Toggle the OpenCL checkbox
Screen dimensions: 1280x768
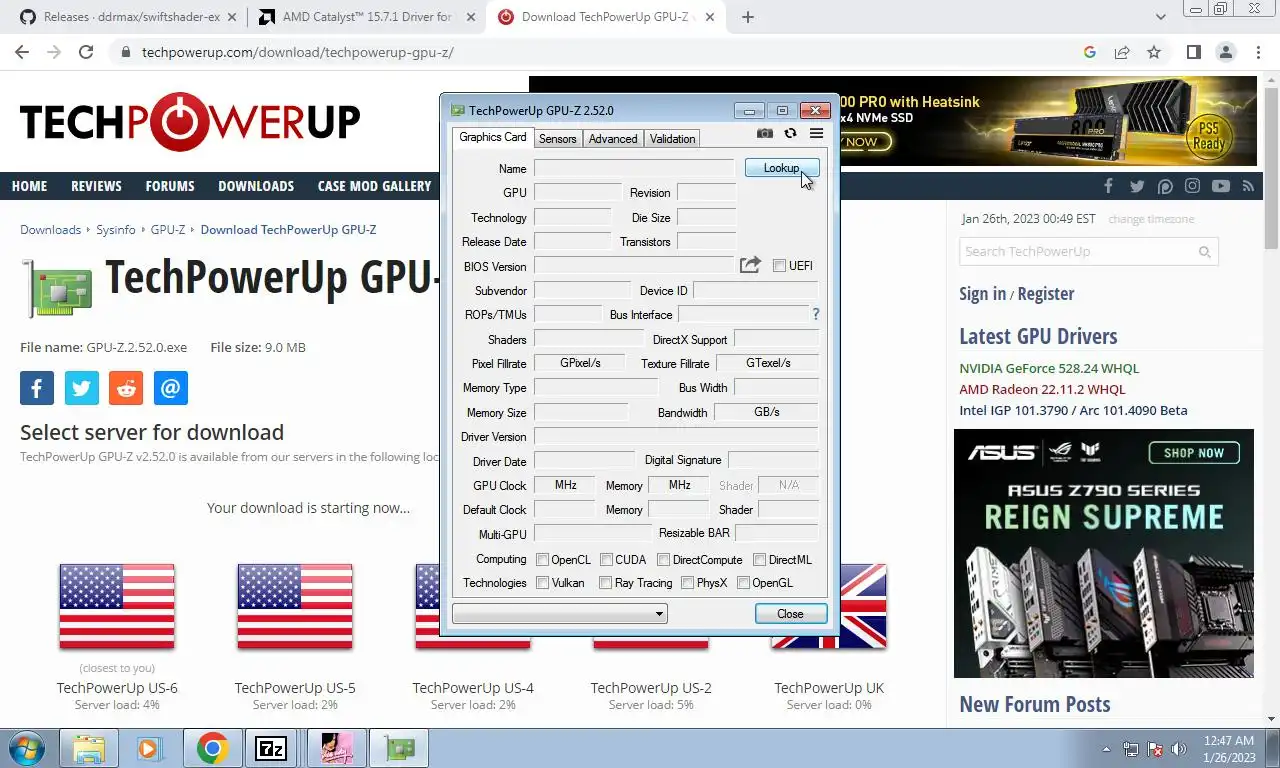coord(542,560)
